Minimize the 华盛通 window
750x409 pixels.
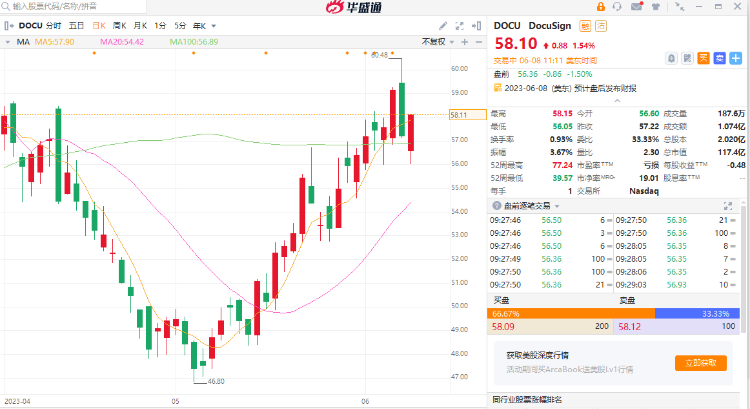click(699, 7)
